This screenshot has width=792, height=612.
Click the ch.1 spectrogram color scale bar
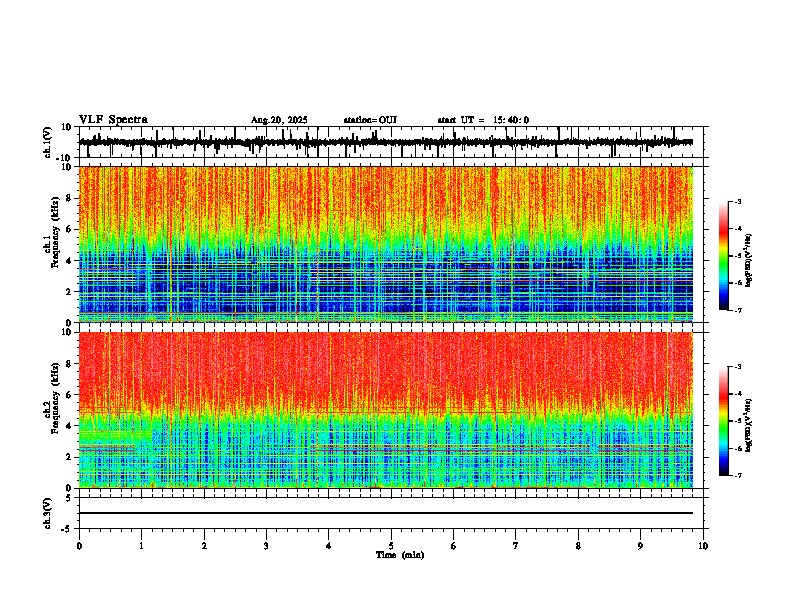point(724,256)
